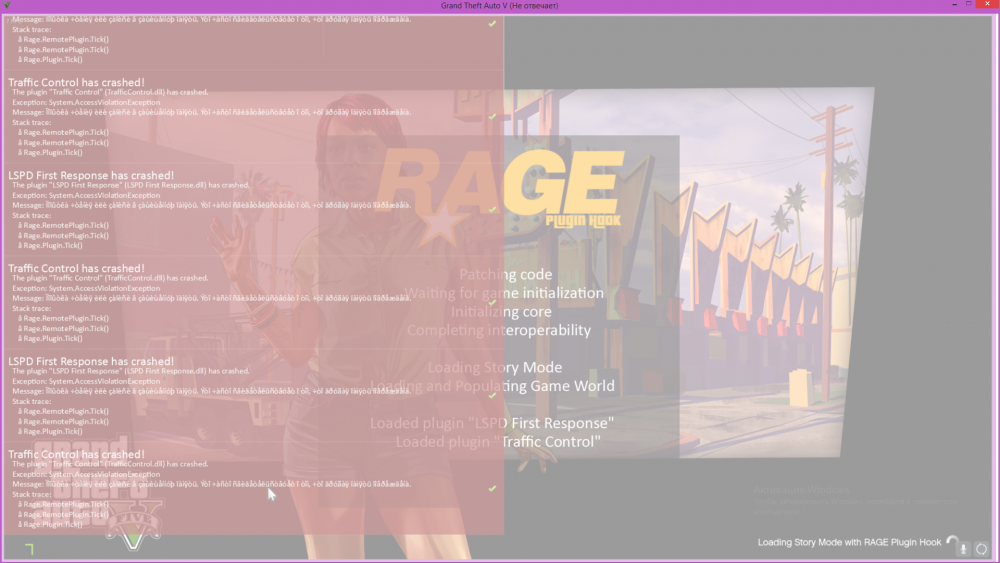Click 'Loaded plugin "Traffic Control"' line
Viewport: 1000px width, 563px height.
[498, 442]
